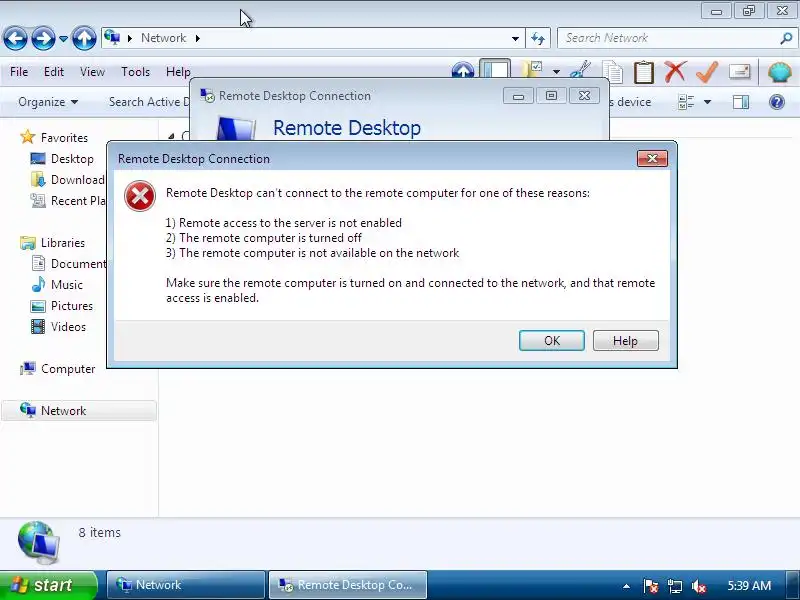This screenshot has height=600, width=800.
Task: Toggle the navigation pane toolbar button
Action: coord(495,70)
